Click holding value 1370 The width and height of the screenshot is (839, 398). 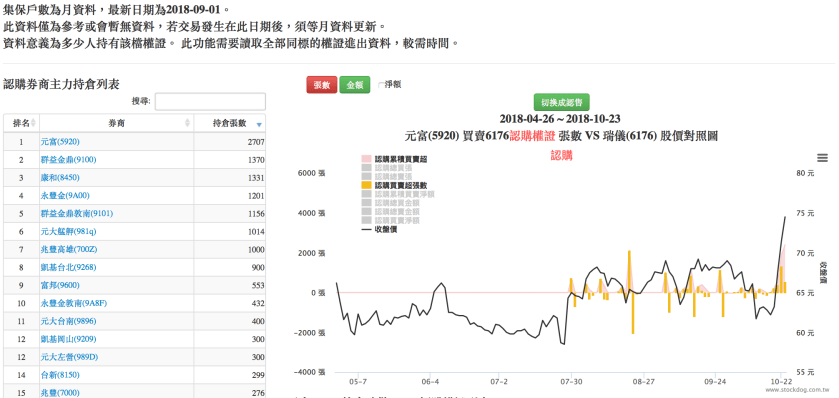click(x=256, y=159)
